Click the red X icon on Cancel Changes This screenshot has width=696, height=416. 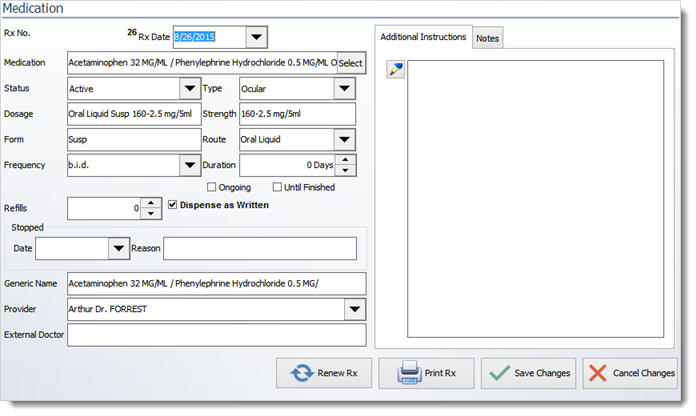point(597,373)
